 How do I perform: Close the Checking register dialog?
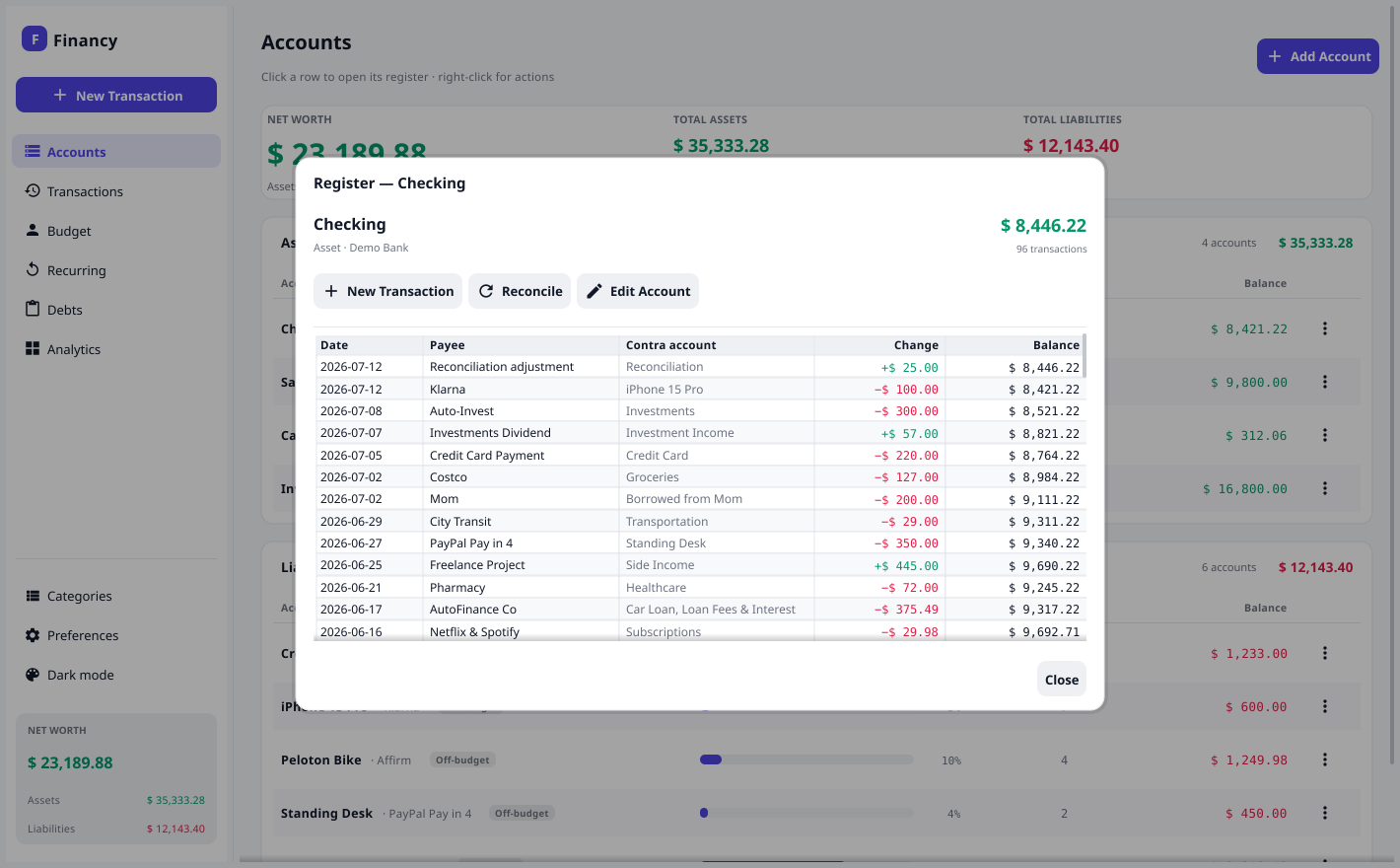[x=1062, y=679]
